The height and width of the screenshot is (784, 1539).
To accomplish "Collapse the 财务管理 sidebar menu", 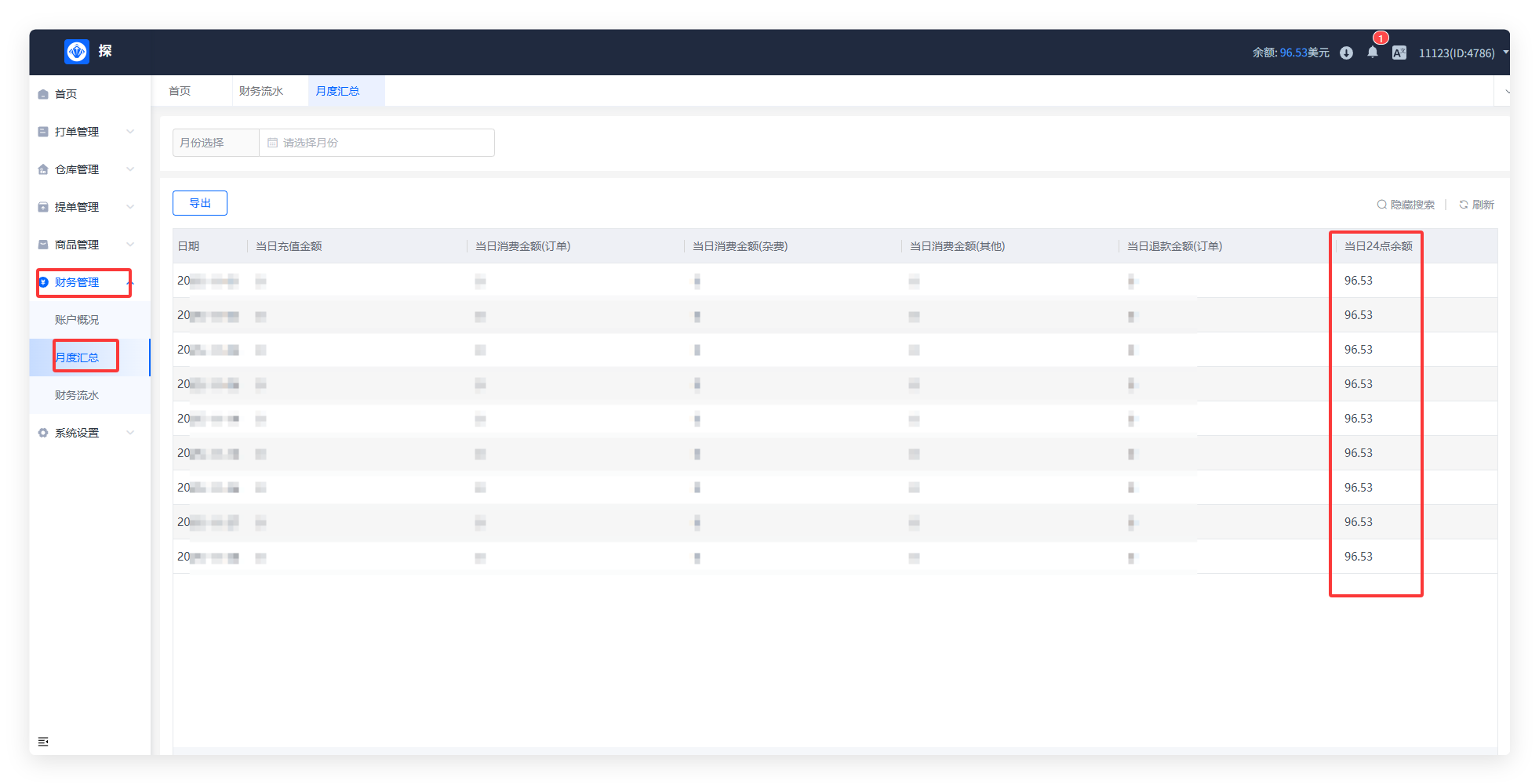I will tap(86, 282).
